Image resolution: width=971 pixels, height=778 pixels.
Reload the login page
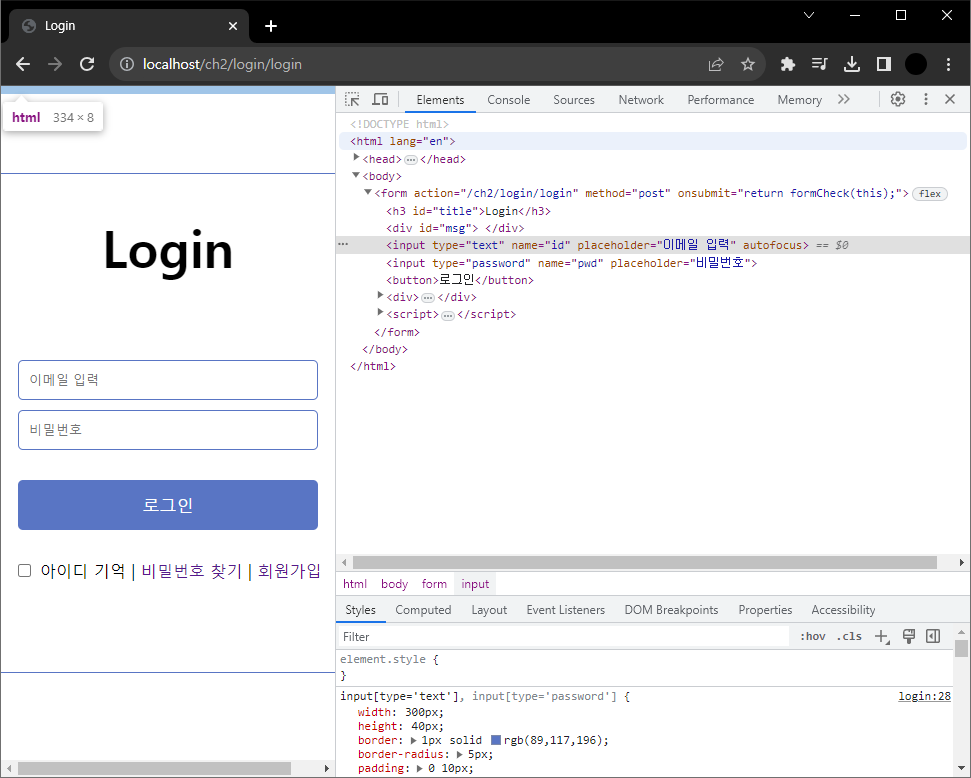pos(87,64)
